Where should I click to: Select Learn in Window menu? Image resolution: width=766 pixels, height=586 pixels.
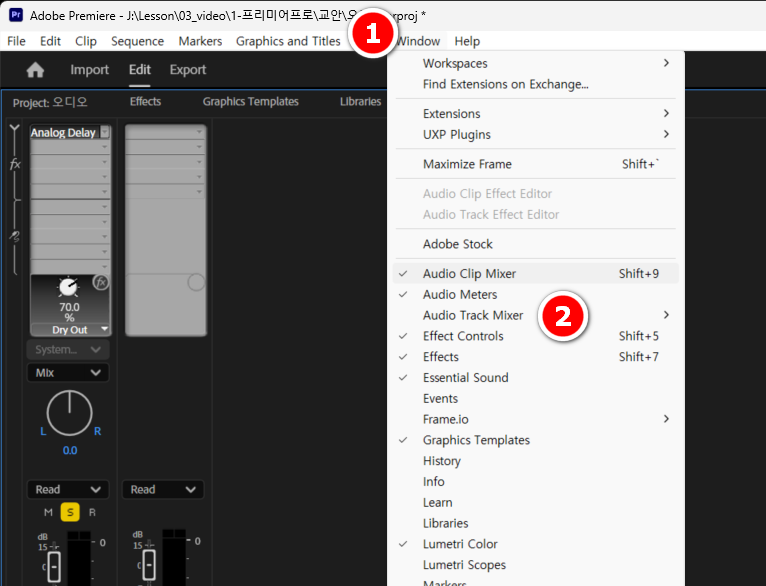click(x=535, y=502)
